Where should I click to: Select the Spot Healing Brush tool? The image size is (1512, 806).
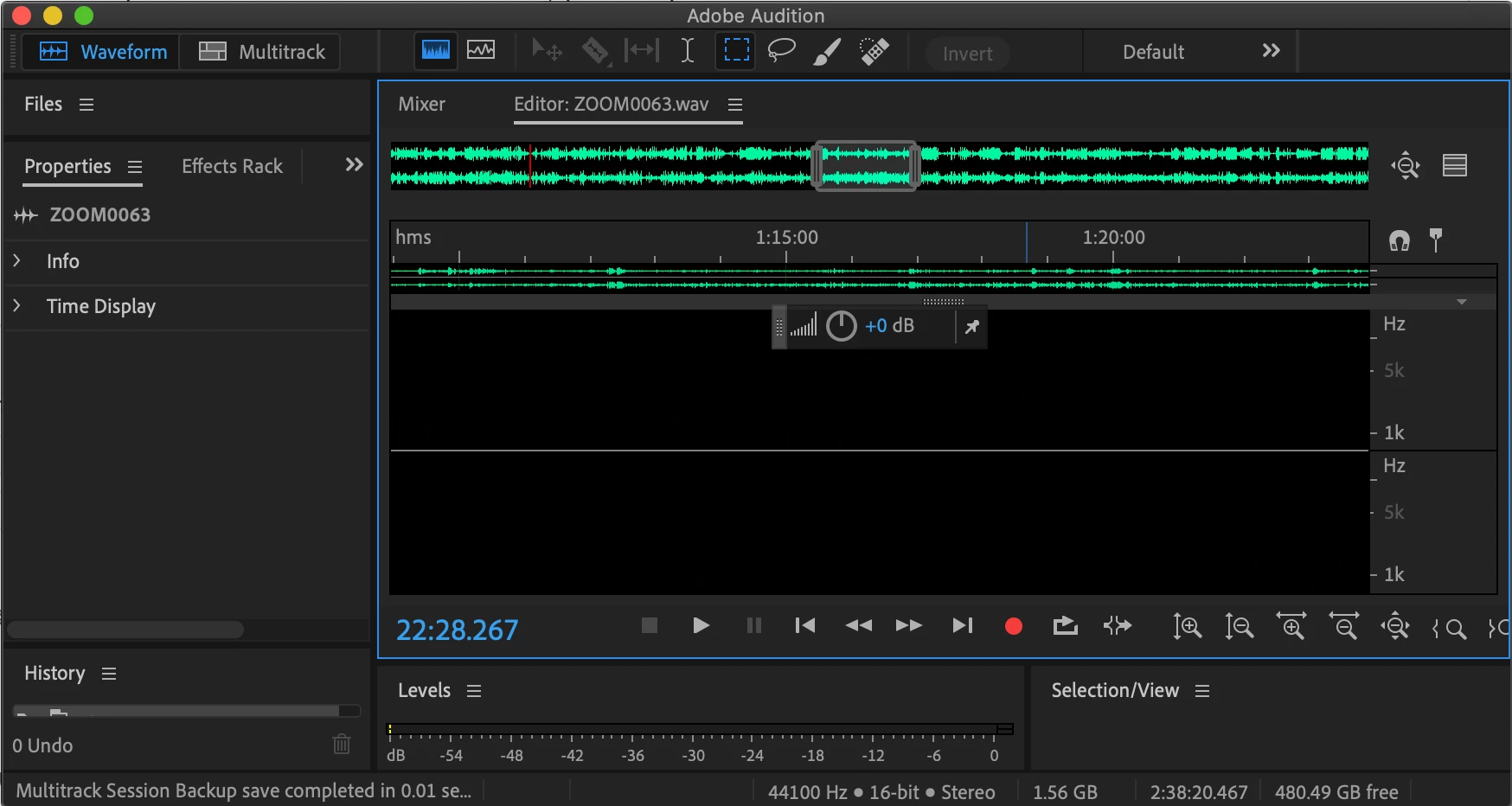point(875,51)
